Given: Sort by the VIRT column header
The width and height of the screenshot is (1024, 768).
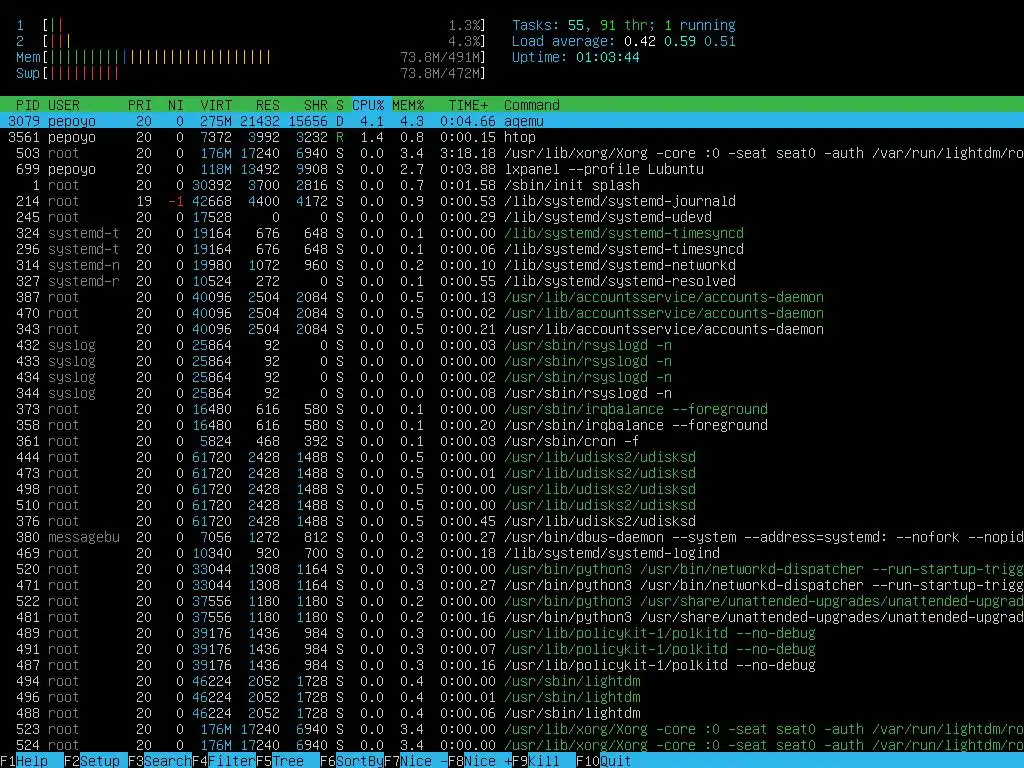Looking at the screenshot, I should 216,105.
